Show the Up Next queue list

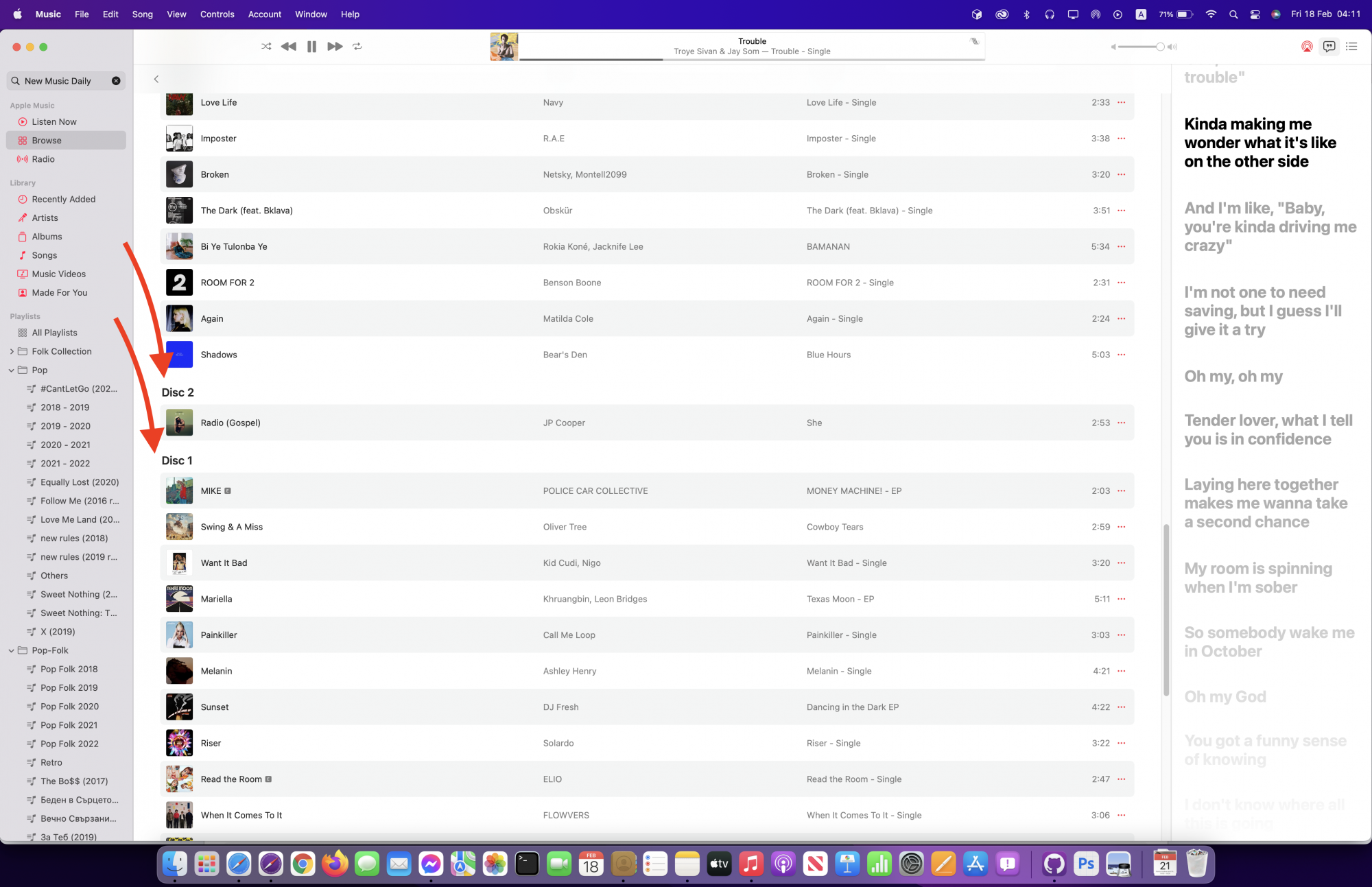pyautogui.click(x=1351, y=47)
